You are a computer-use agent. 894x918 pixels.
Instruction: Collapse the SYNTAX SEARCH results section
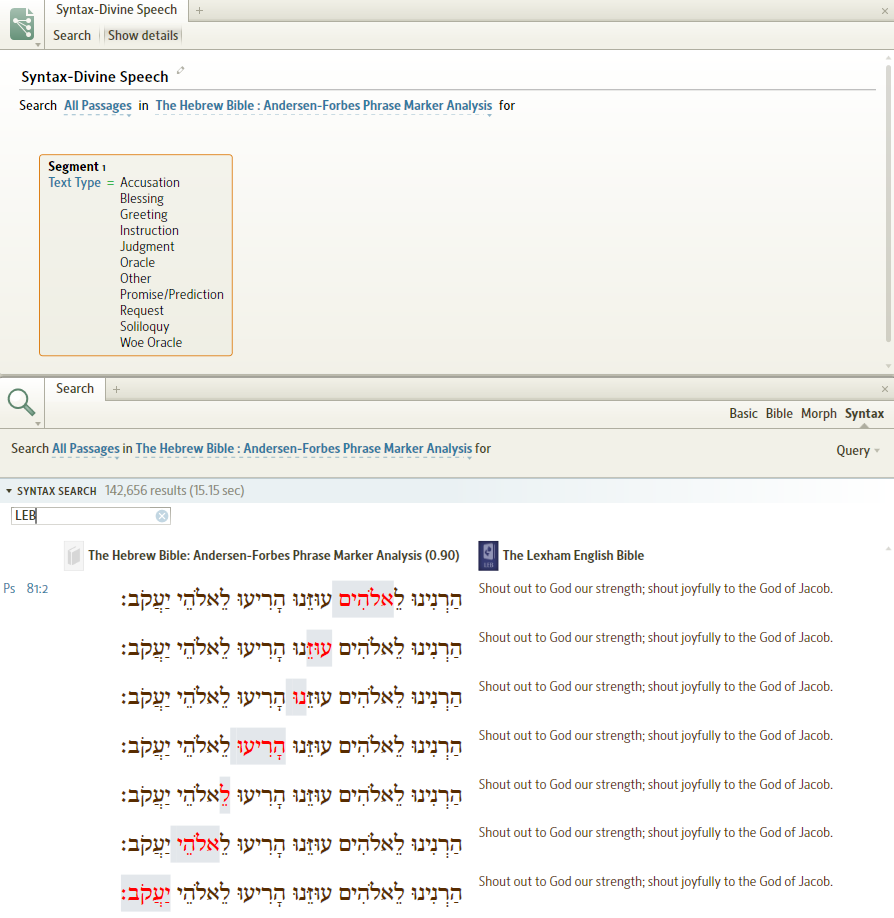(x=9, y=491)
